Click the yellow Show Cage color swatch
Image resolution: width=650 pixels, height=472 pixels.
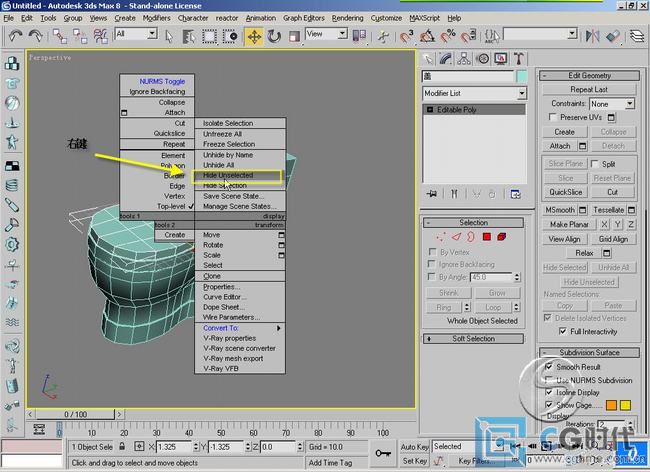pyautogui.click(x=625, y=405)
